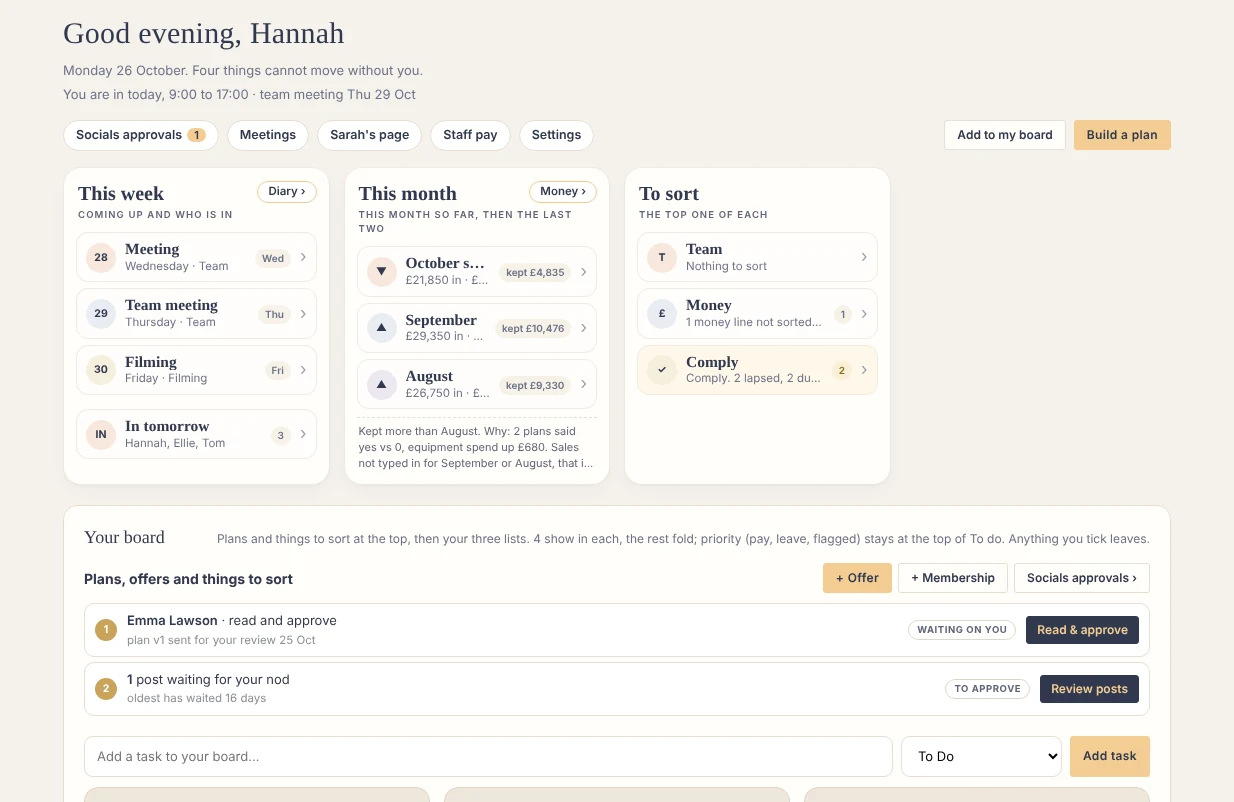Open Sarah's page
The image size is (1234, 802).
tap(370, 135)
